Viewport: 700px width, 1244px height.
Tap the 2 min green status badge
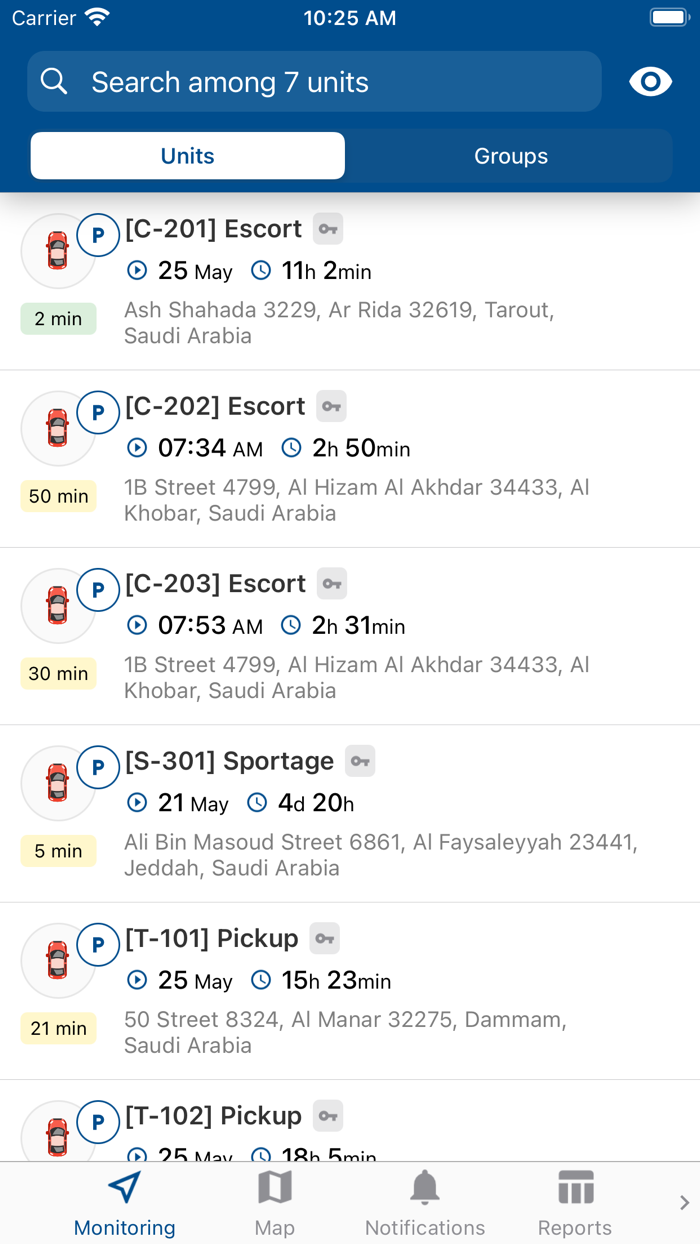(x=58, y=319)
